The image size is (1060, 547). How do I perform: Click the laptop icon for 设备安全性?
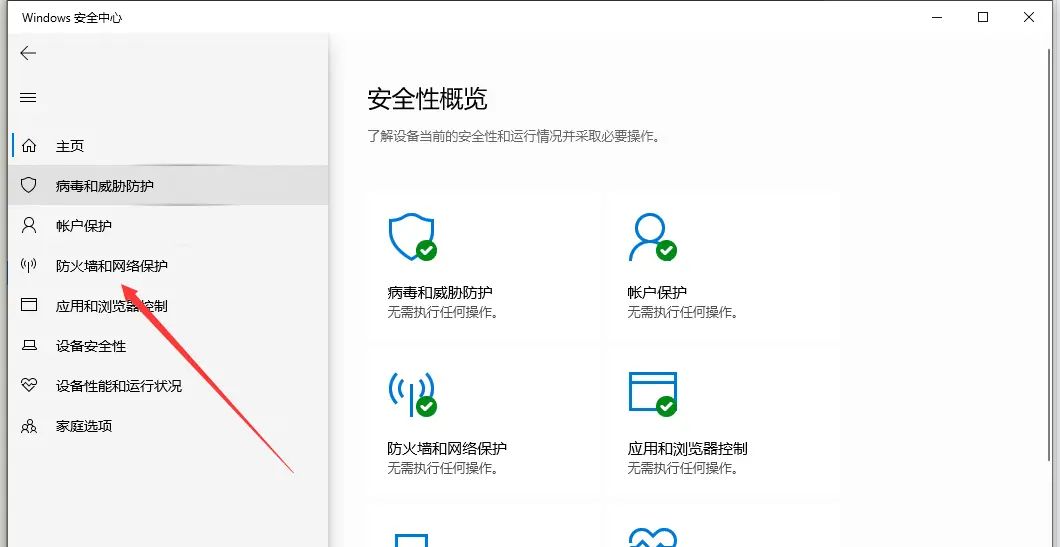[28, 346]
